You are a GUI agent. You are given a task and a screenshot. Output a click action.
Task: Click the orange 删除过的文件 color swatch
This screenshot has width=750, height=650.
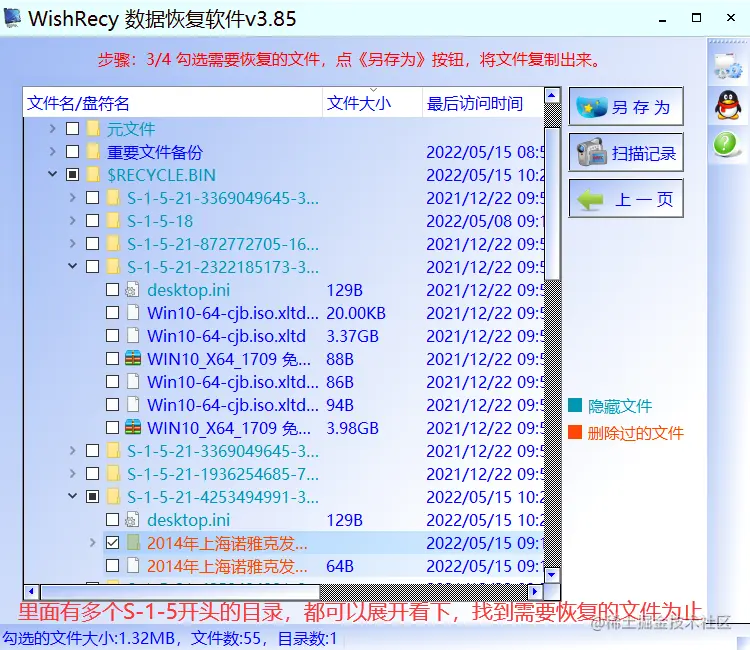[575, 432]
